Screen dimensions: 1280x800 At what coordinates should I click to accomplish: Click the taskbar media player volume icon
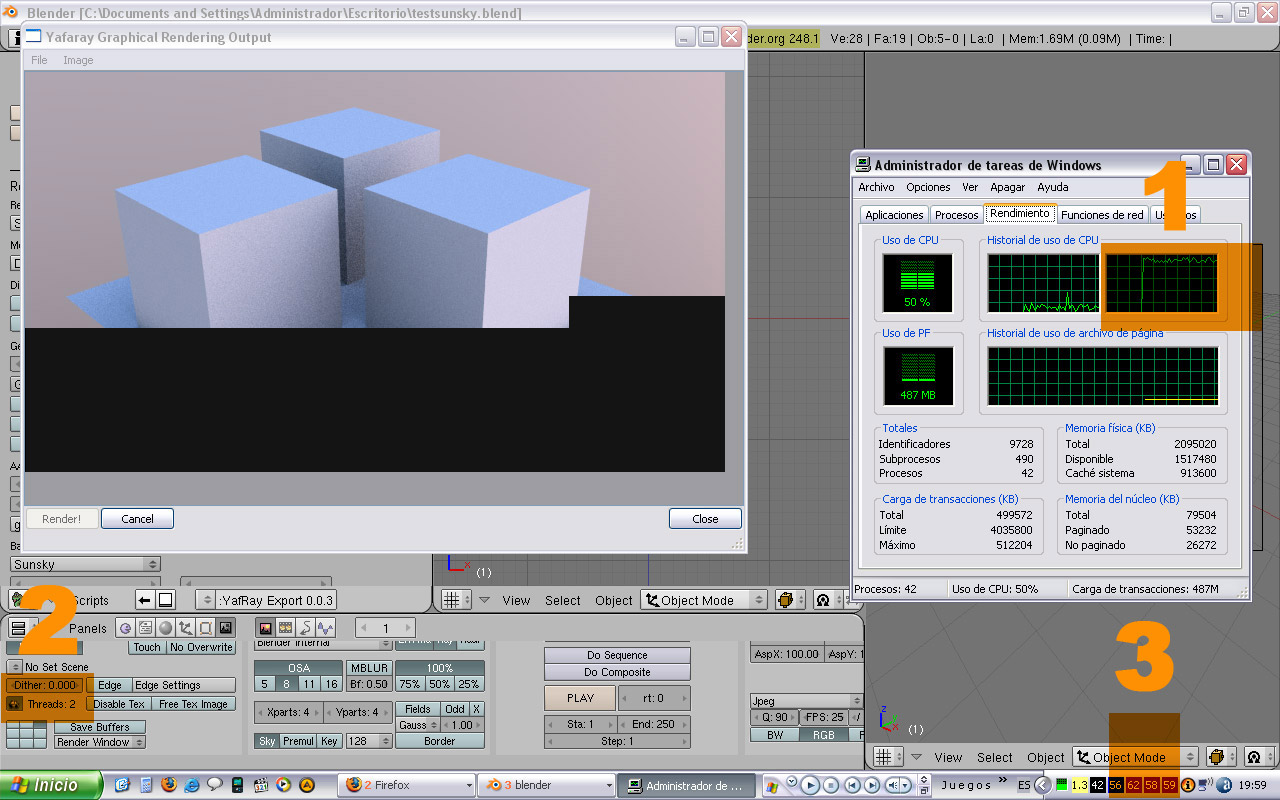tap(894, 785)
